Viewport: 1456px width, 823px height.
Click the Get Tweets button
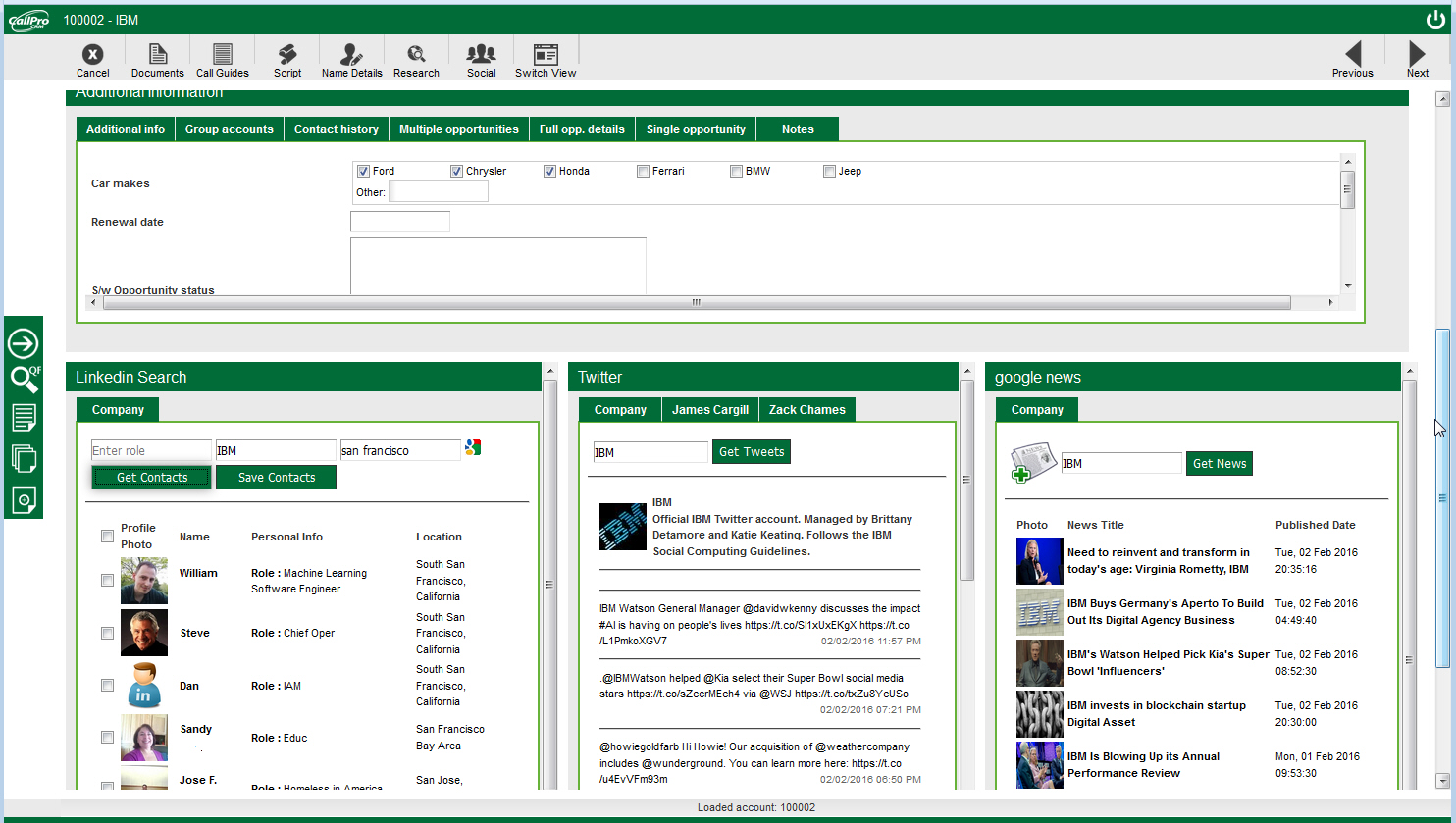752,452
